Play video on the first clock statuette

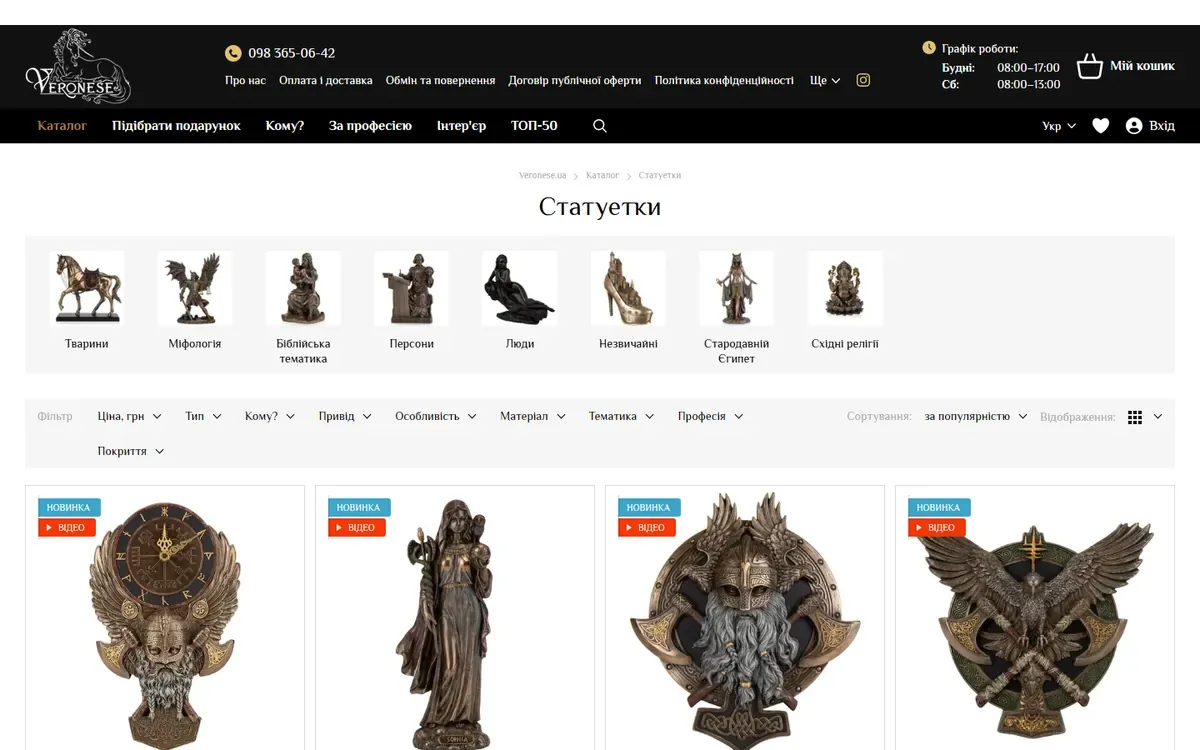point(67,527)
